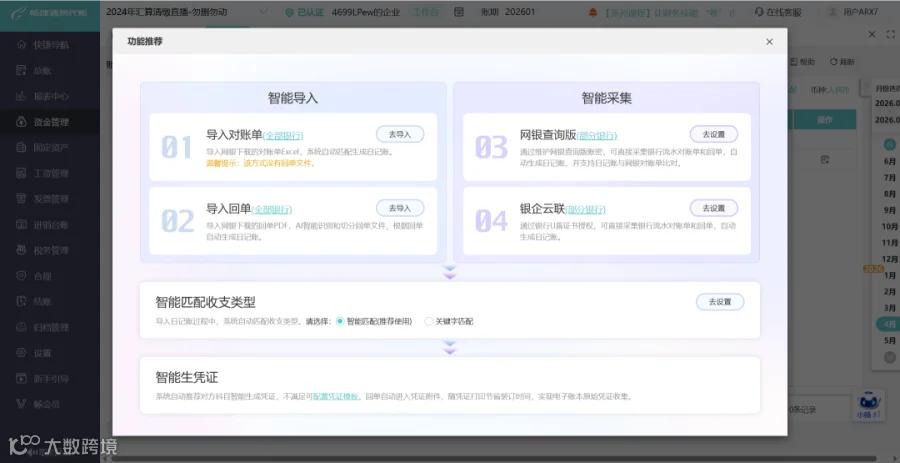900x463 pixels.
Task: Select month 12月 in the month list
Action: (890, 259)
